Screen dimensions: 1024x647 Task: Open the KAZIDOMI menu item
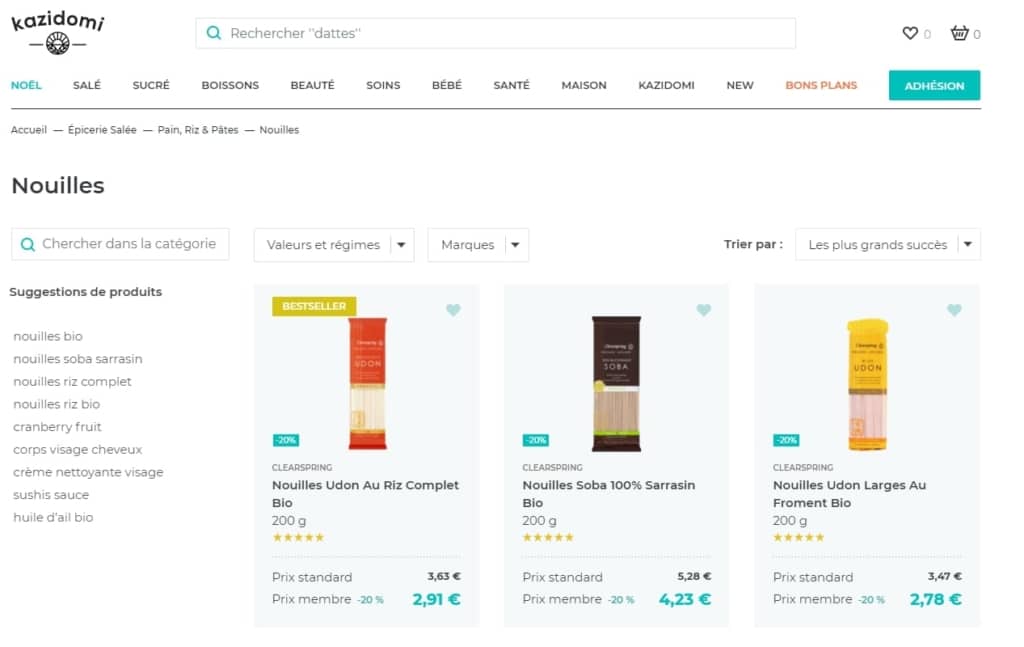[666, 85]
